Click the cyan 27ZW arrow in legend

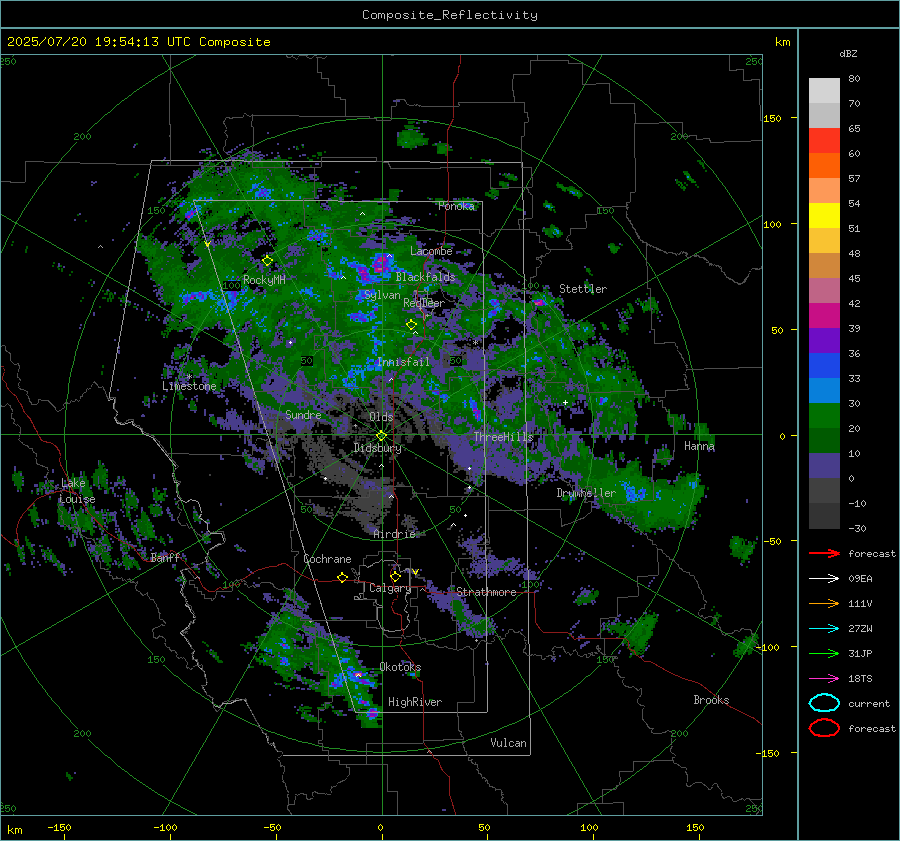[824, 629]
